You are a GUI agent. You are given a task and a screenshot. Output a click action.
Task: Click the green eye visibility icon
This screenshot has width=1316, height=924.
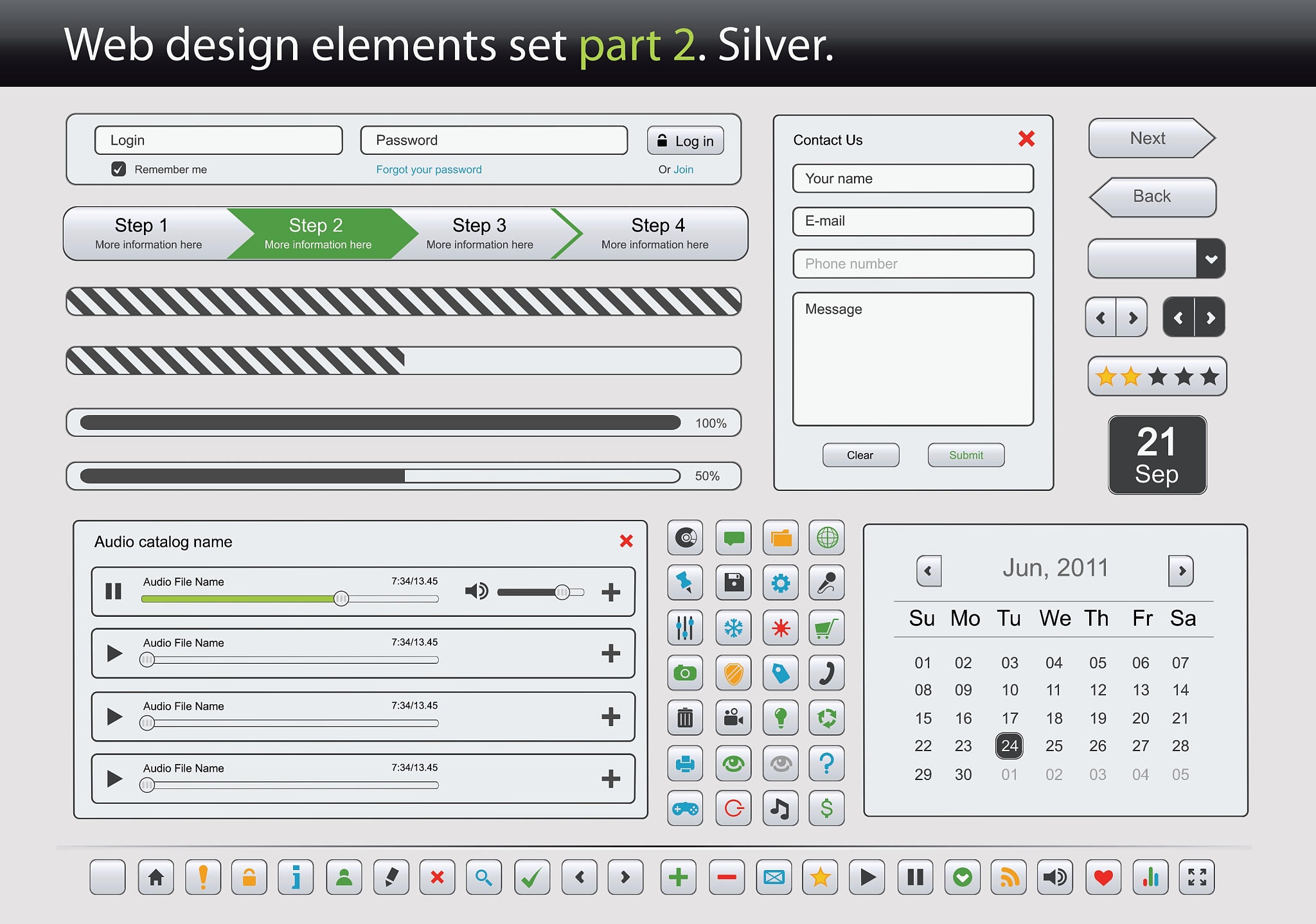coord(733,763)
